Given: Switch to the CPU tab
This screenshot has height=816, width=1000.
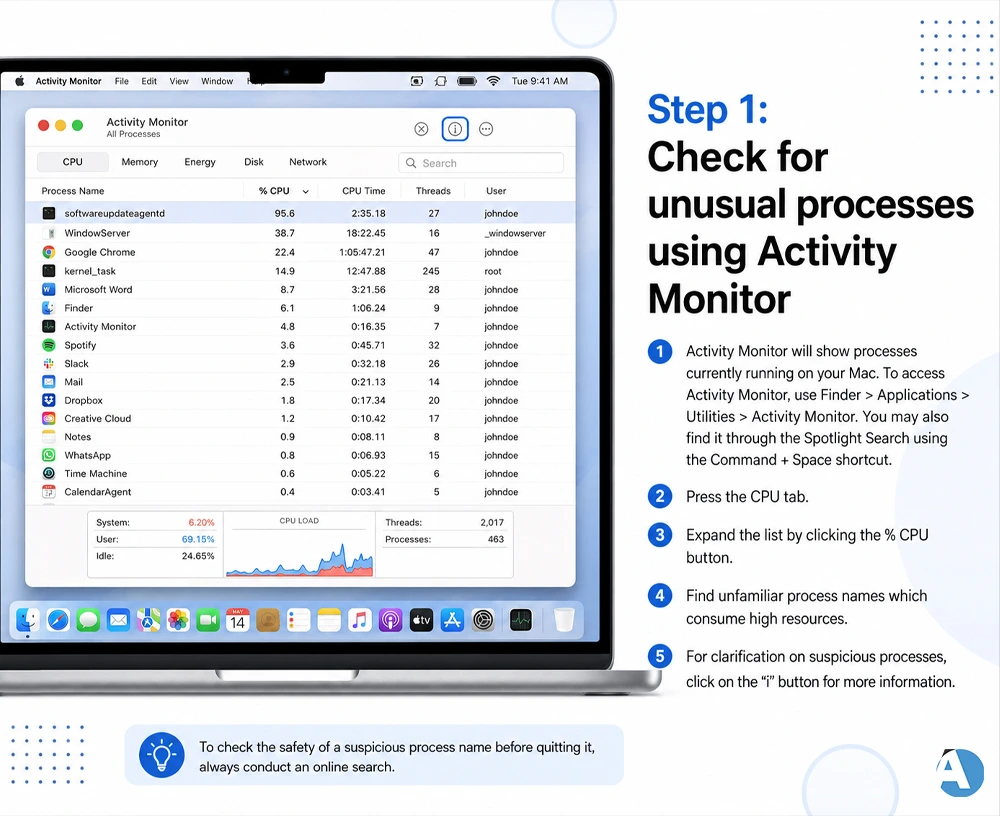Looking at the screenshot, I should coord(73,162).
